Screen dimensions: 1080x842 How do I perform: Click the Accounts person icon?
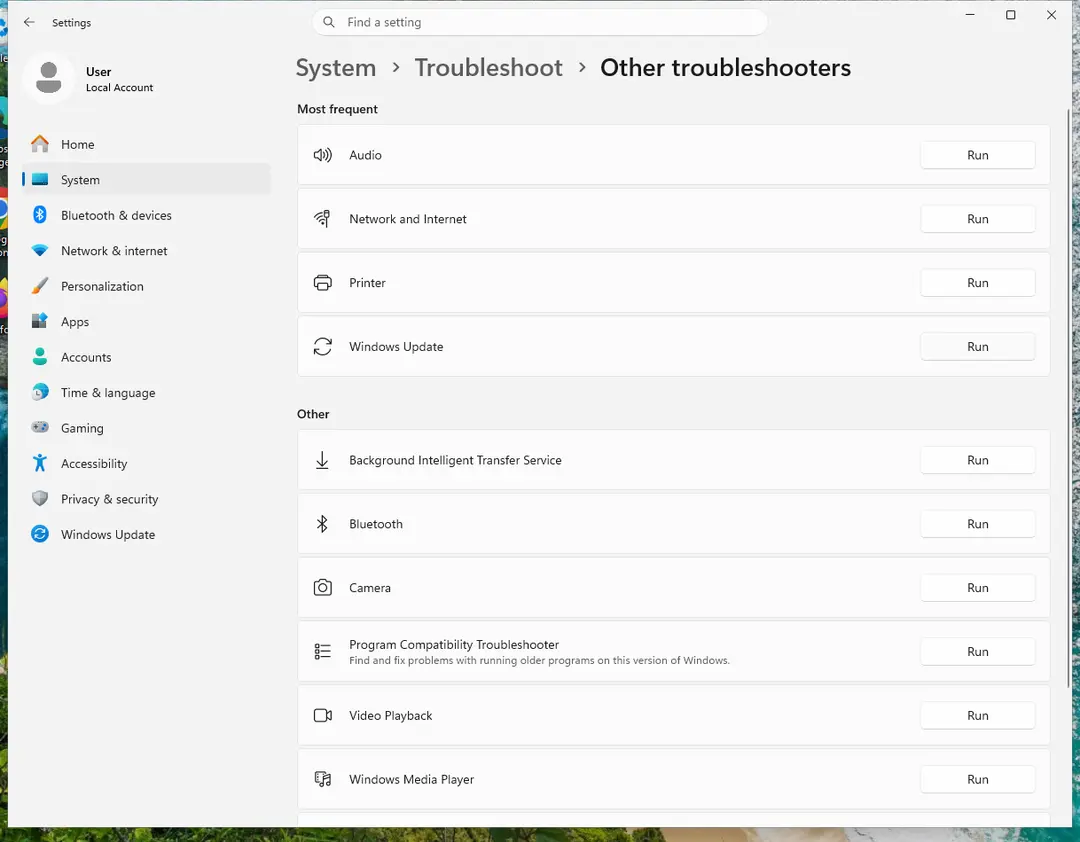pos(40,357)
